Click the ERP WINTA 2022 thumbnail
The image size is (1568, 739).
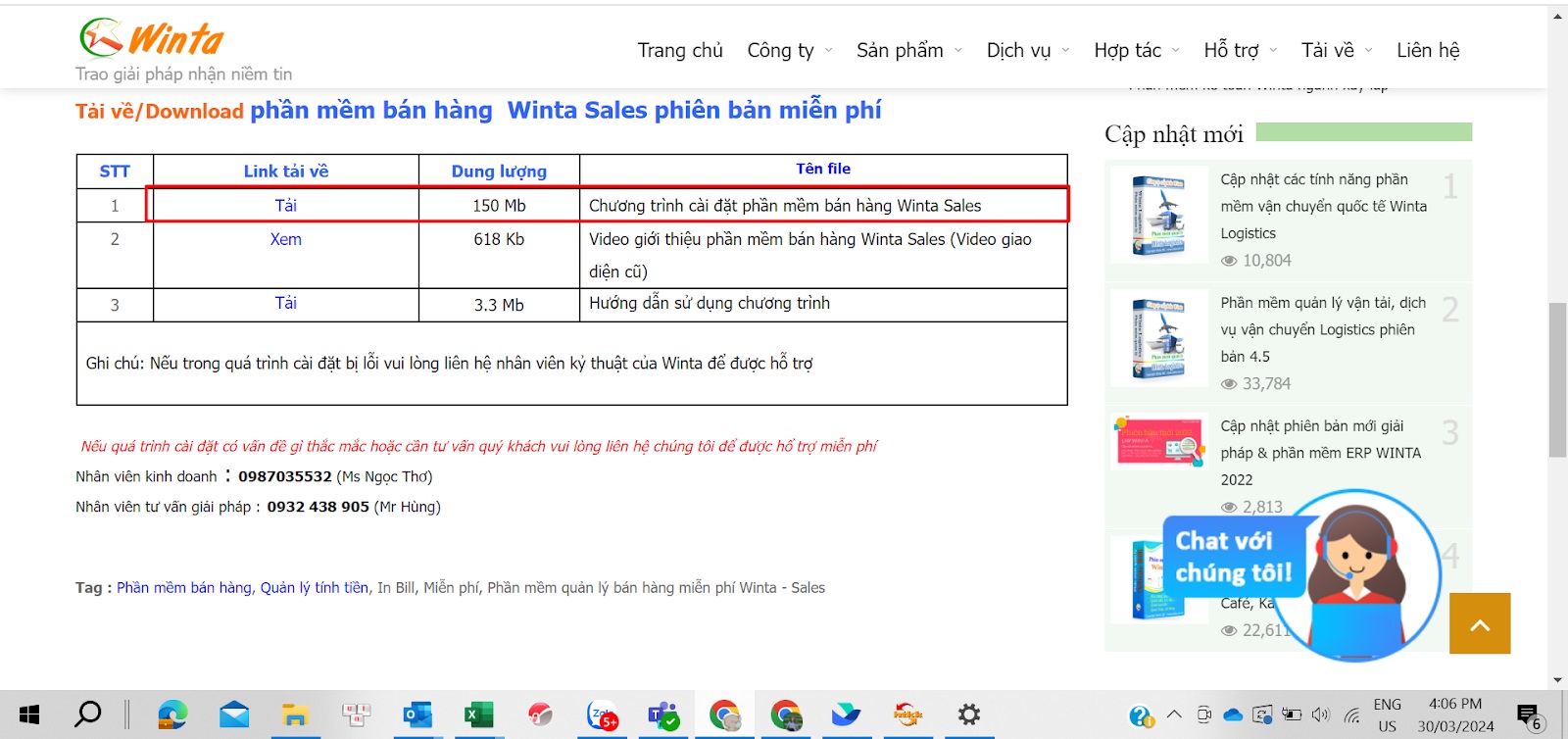click(1159, 441)
